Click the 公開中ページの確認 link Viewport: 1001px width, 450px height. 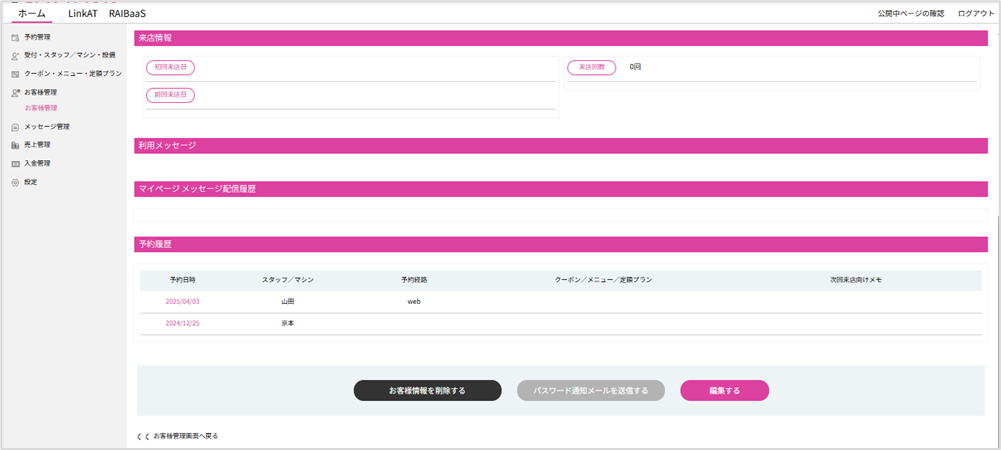(x=910, y=14)
